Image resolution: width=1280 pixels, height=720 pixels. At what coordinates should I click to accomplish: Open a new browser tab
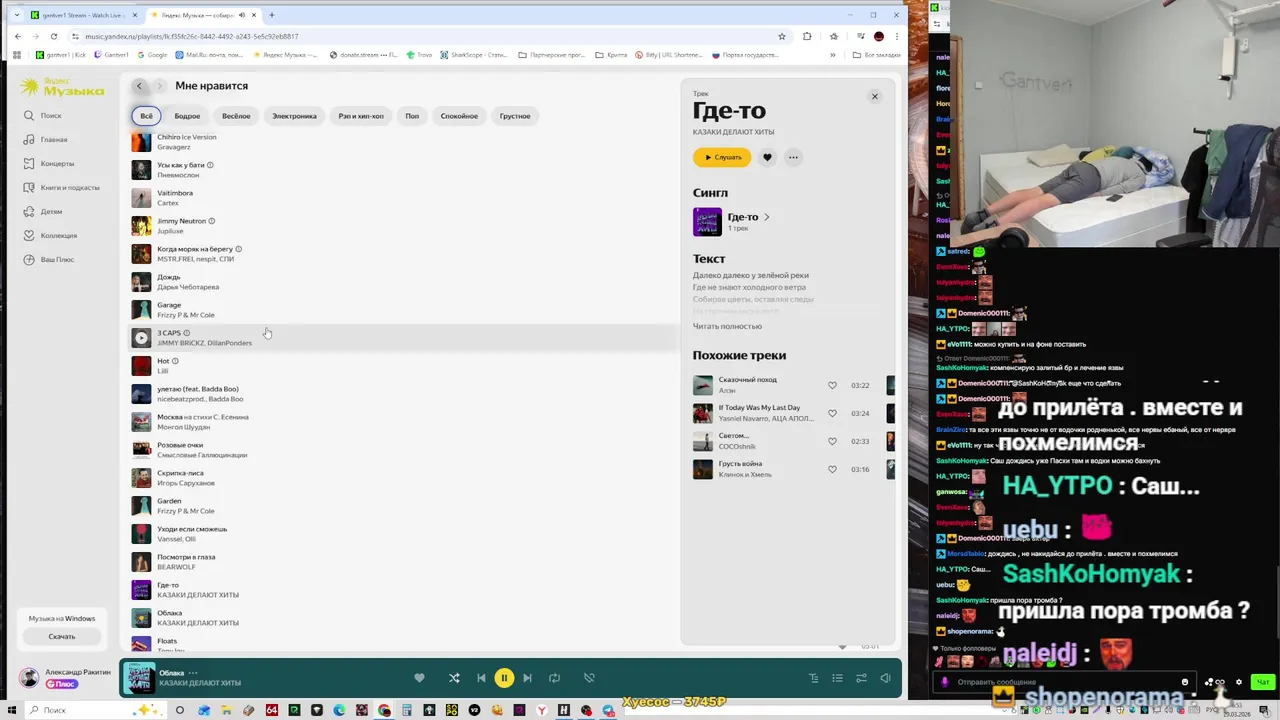point(271,15)
